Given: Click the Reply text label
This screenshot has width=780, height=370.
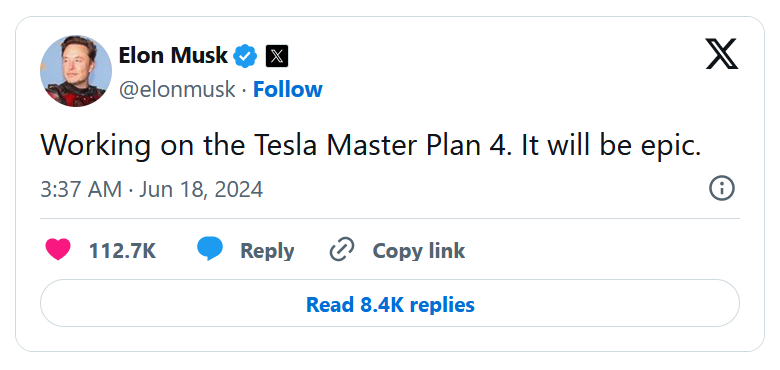Looking at the screenshot, I should click(x=267, y=251).
